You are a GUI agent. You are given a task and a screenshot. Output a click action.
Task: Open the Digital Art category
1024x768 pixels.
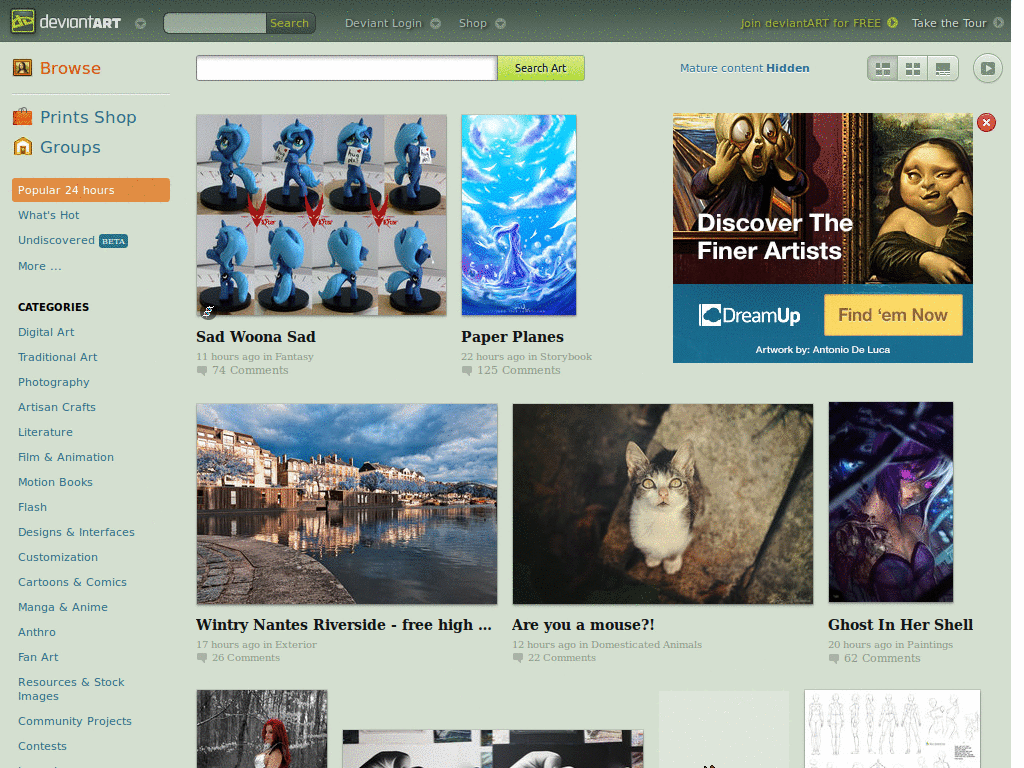[46, 332]
